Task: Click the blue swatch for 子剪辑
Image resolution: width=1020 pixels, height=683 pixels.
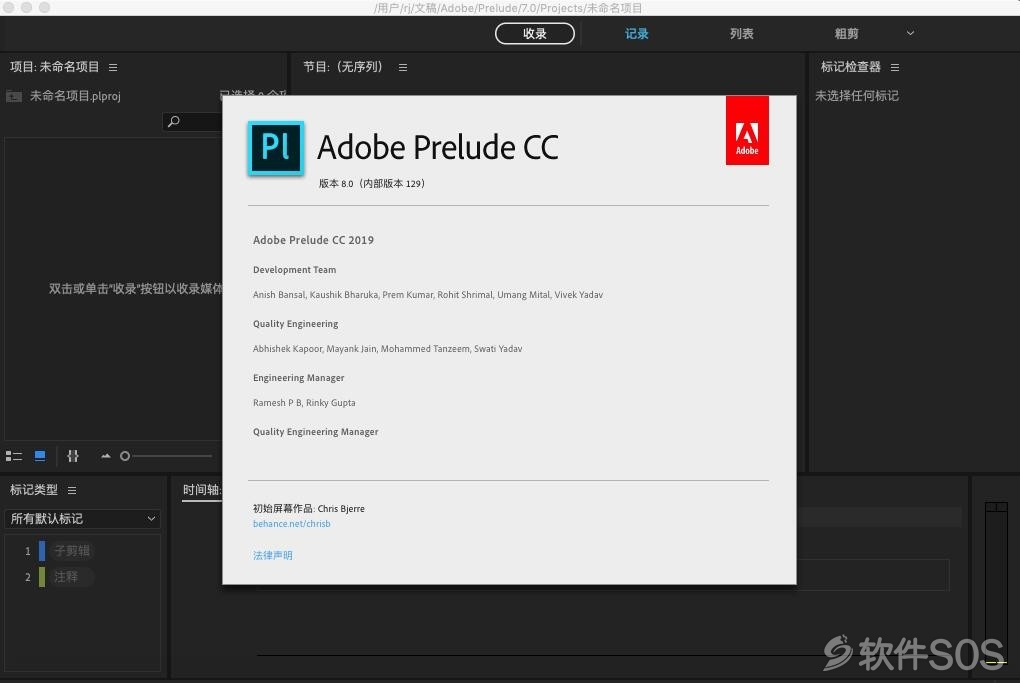Action: tap(42, 551)
